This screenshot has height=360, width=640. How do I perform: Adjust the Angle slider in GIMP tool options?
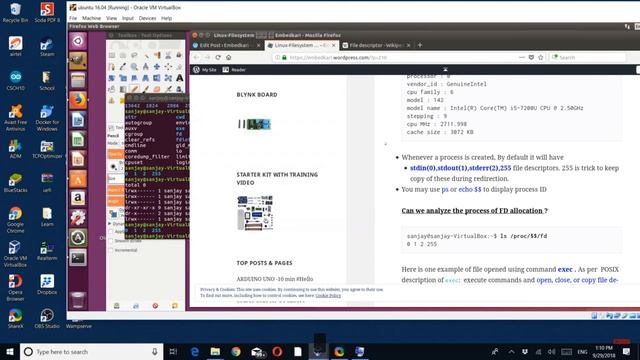pos(116,201)
